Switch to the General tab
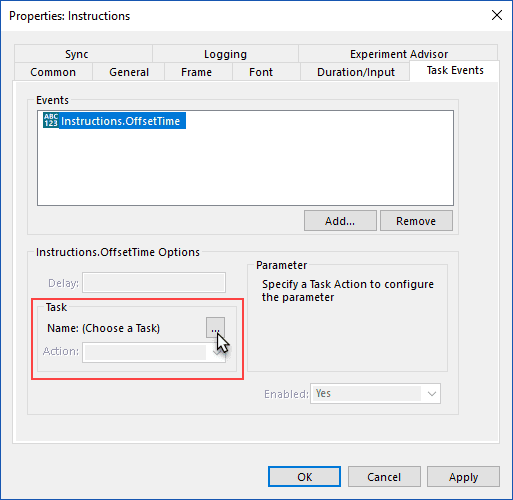This screenshot has width=513, height=500. pyautogui.click(x=129, y=72)
